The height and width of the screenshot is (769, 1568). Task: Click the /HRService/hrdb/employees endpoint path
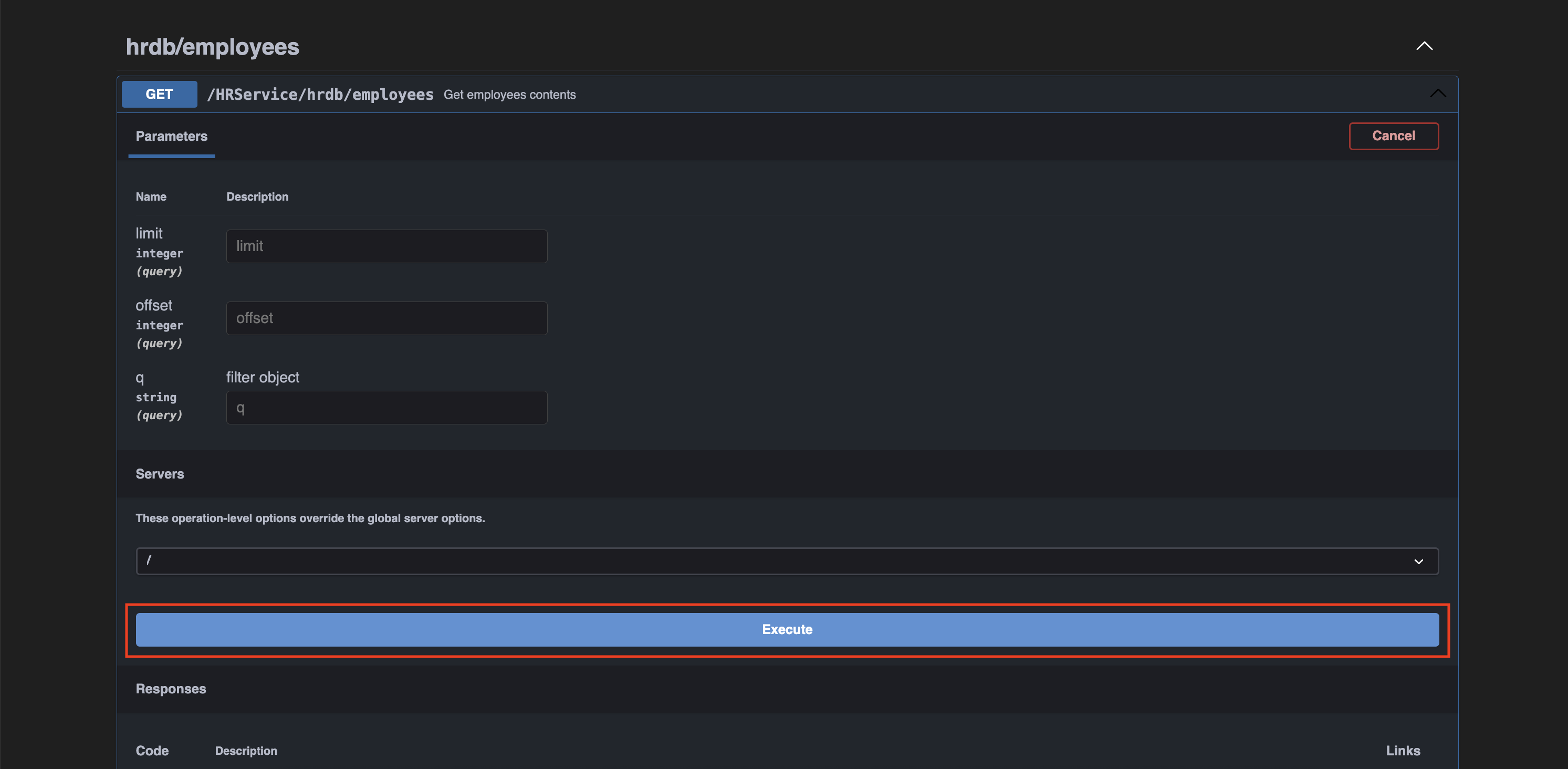(320, 95)
